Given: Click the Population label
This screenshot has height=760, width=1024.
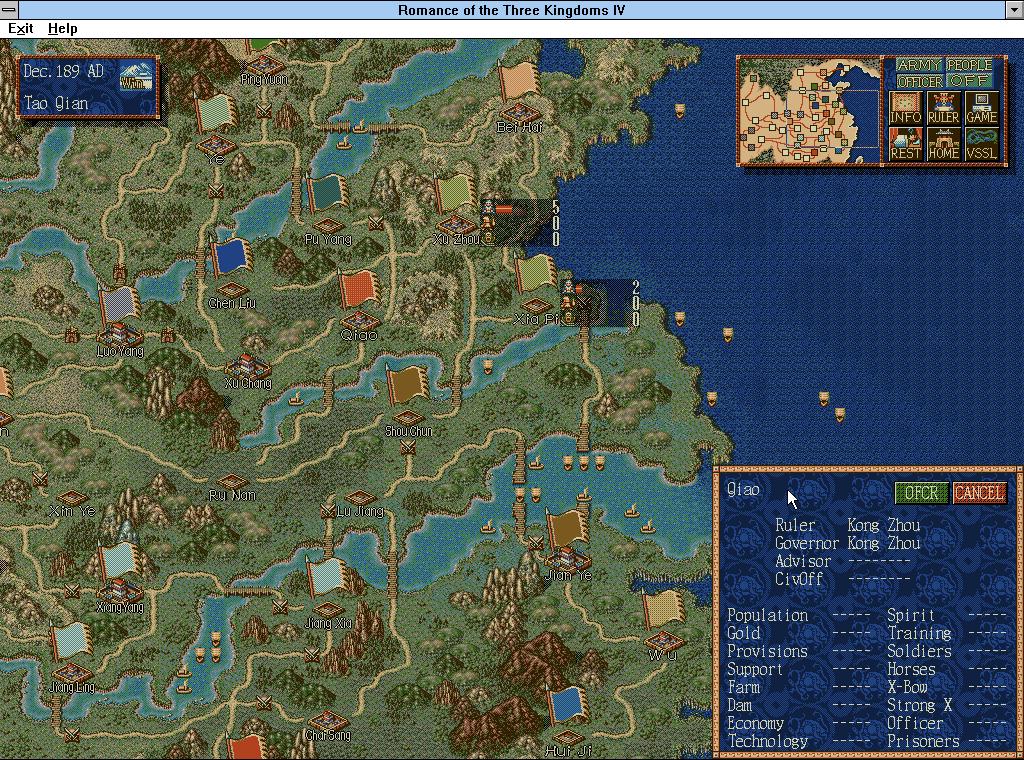Looking at the screenshot, I should 767,616.
